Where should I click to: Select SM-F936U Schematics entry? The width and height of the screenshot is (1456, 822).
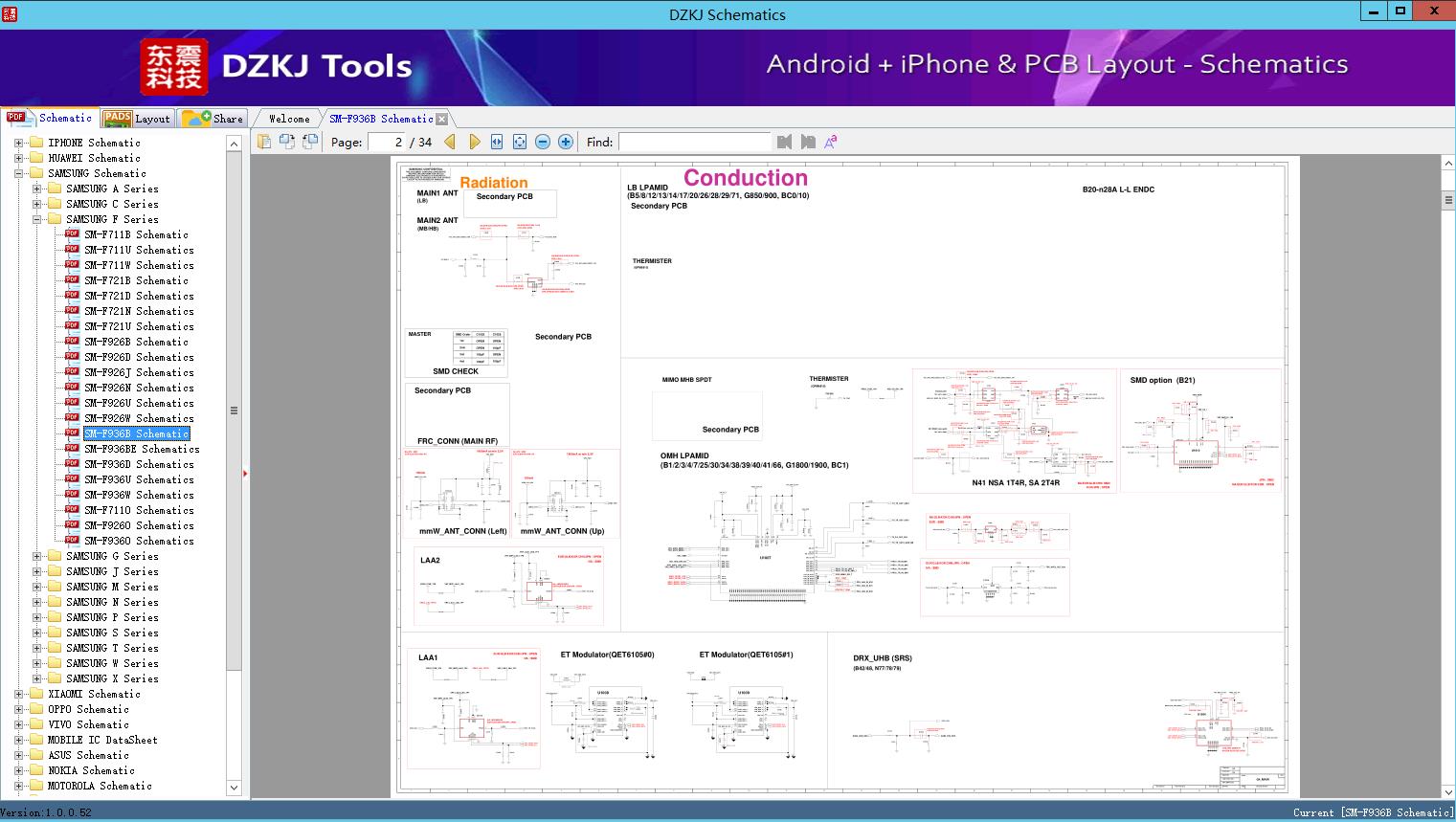(139, 479)
